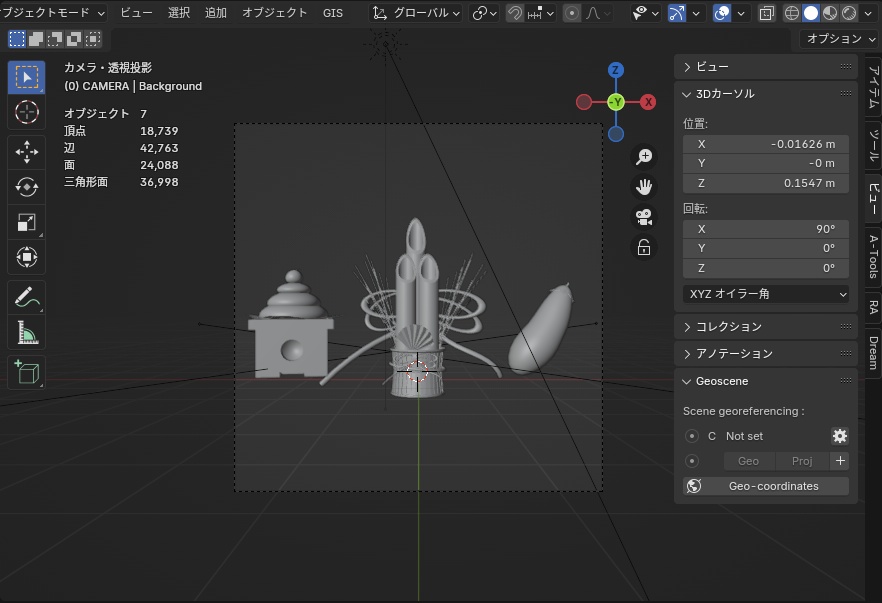Screen dimensions: 882x603
Task: Select the Scale tool in toolbar
Action: point(27,223)
